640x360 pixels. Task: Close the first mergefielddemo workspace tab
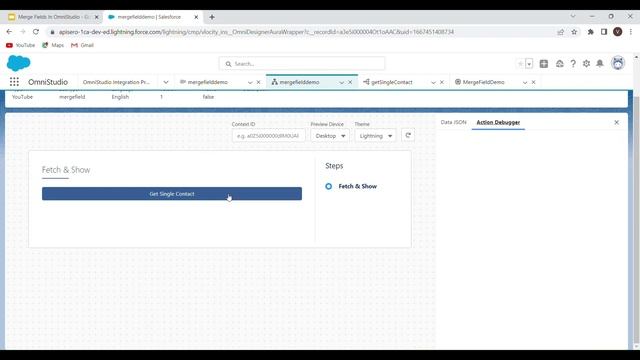(258, 82)
